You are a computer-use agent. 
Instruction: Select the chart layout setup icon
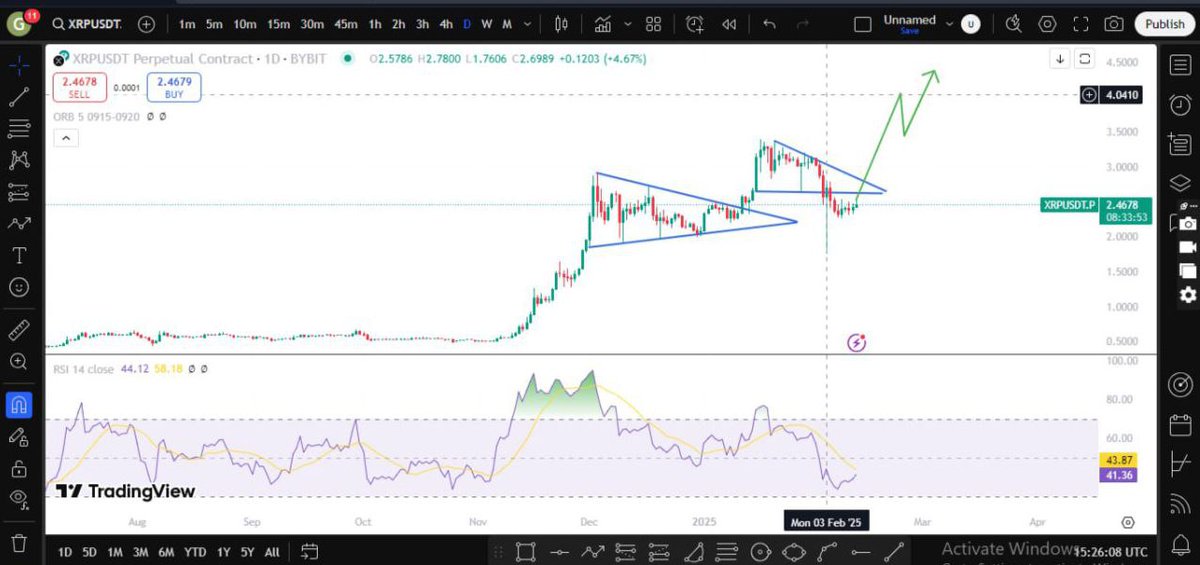862,24
